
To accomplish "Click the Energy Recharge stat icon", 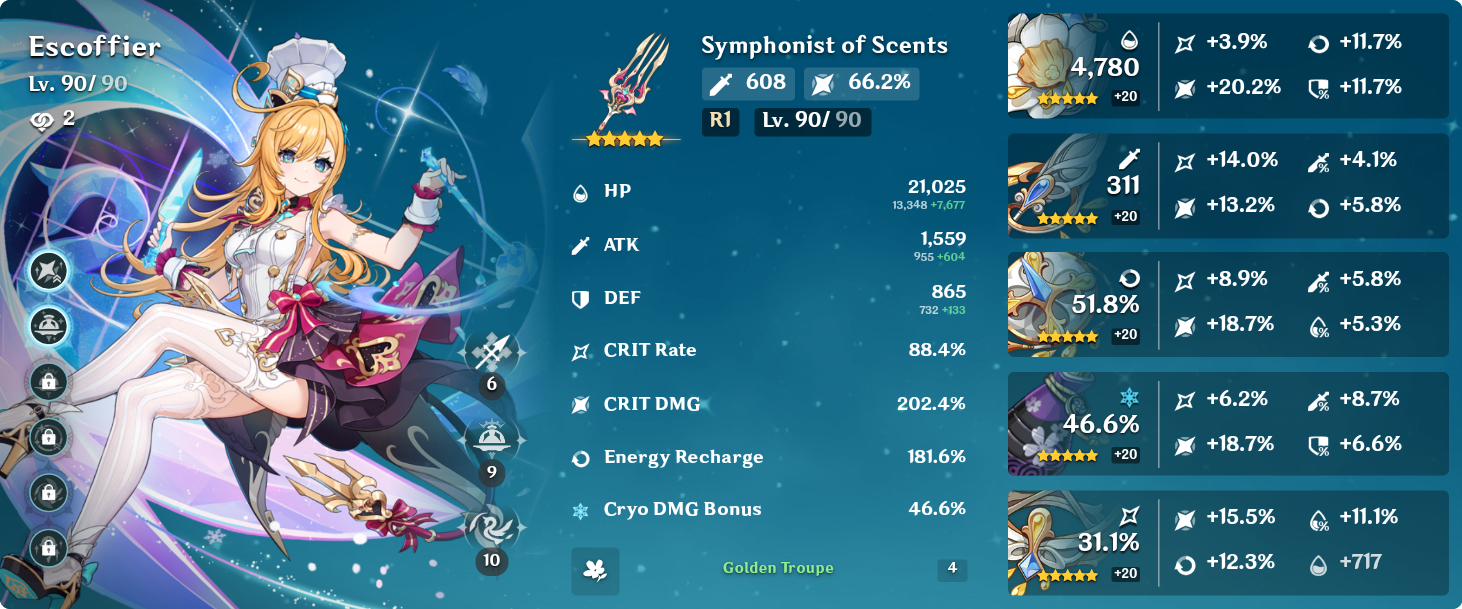I will [580, 458].
